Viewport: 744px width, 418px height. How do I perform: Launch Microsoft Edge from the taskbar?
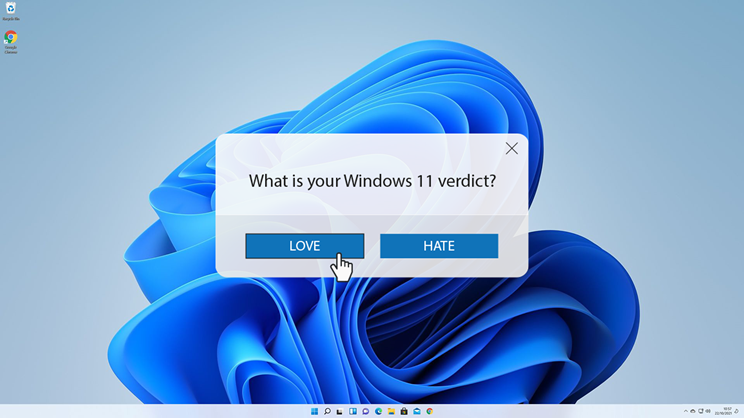tap(378, 411)
